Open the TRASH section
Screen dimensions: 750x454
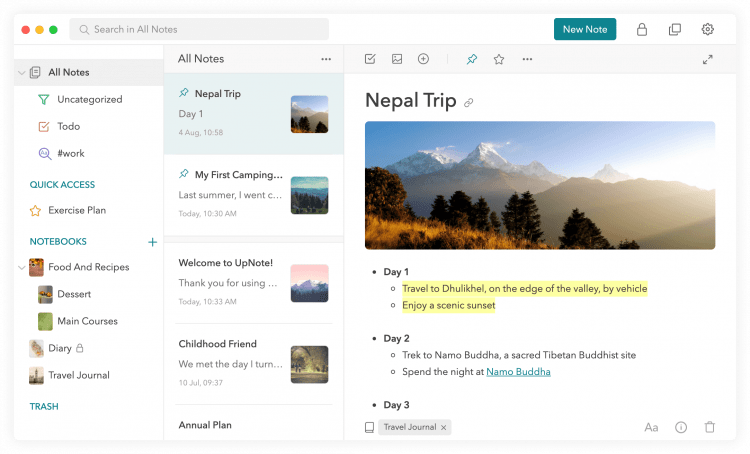44,407
